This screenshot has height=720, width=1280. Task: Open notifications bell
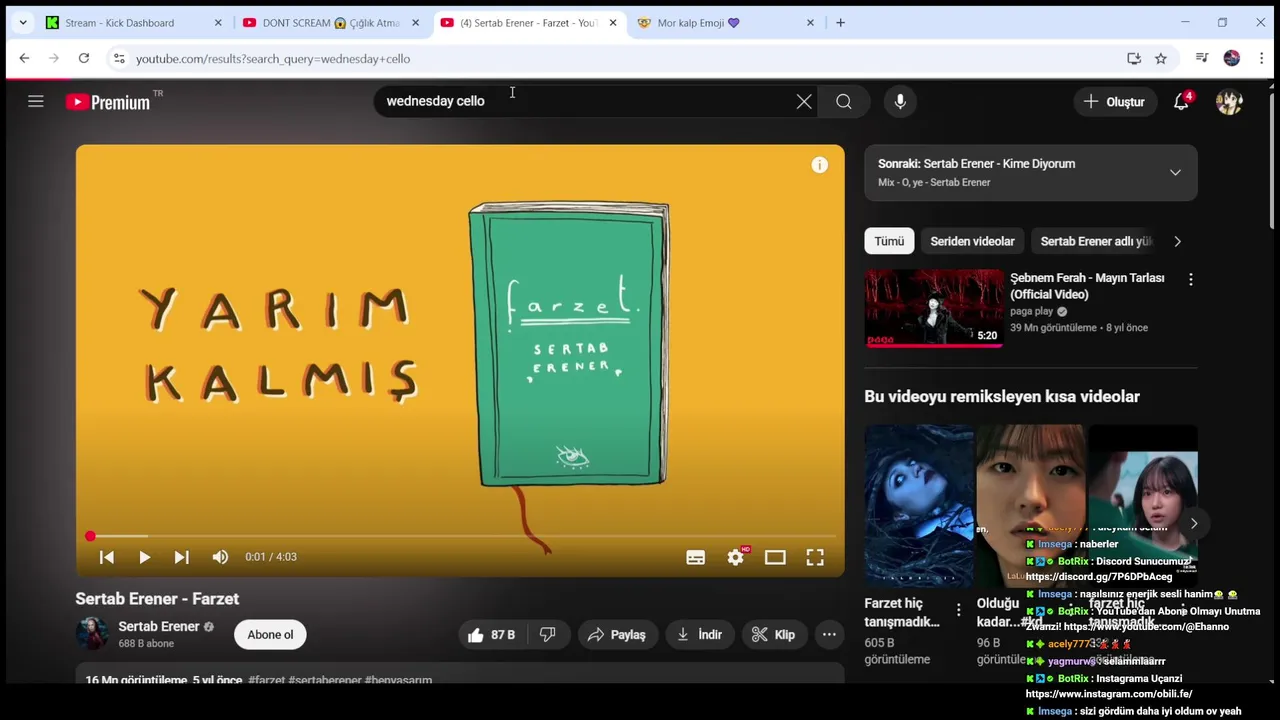1182,101
